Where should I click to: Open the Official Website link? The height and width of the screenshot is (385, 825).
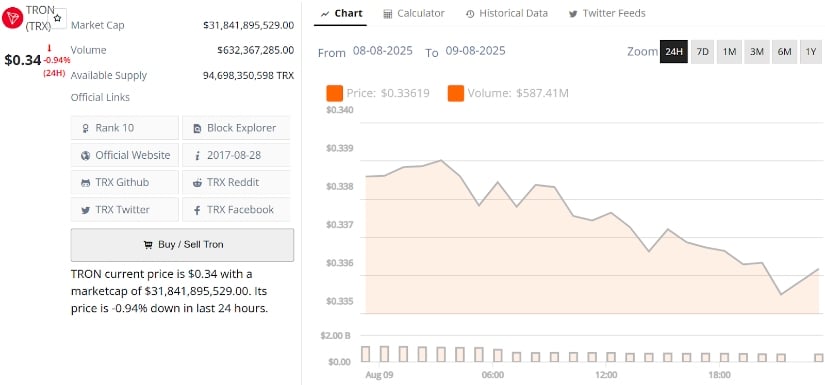[125, 155]
